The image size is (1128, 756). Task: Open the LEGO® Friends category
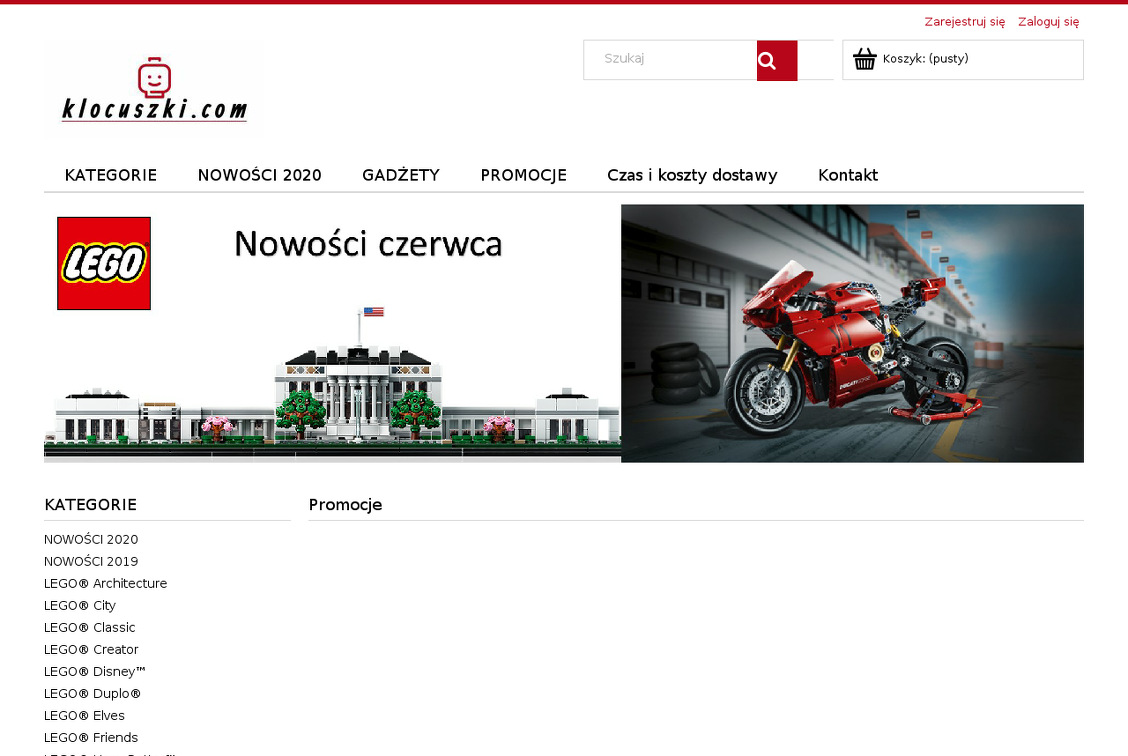91,737
